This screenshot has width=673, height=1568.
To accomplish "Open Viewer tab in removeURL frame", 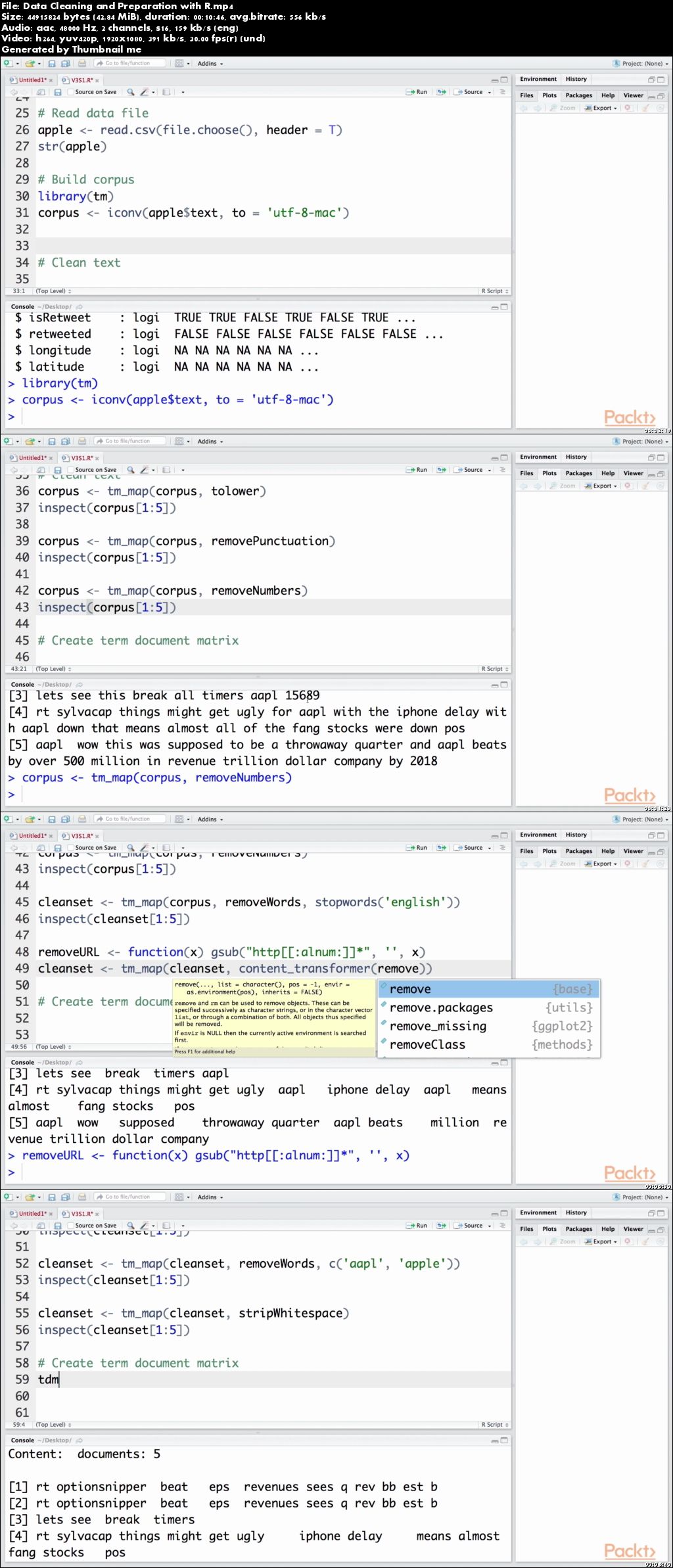I will click(633, 851).
